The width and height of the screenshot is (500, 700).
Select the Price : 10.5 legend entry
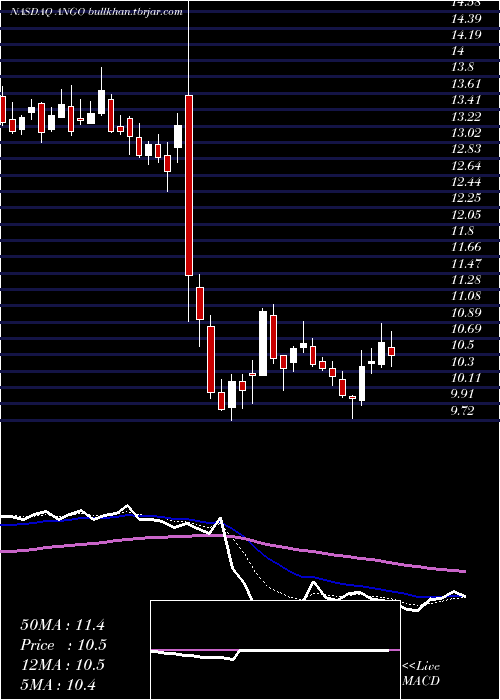tap(63, 645)
